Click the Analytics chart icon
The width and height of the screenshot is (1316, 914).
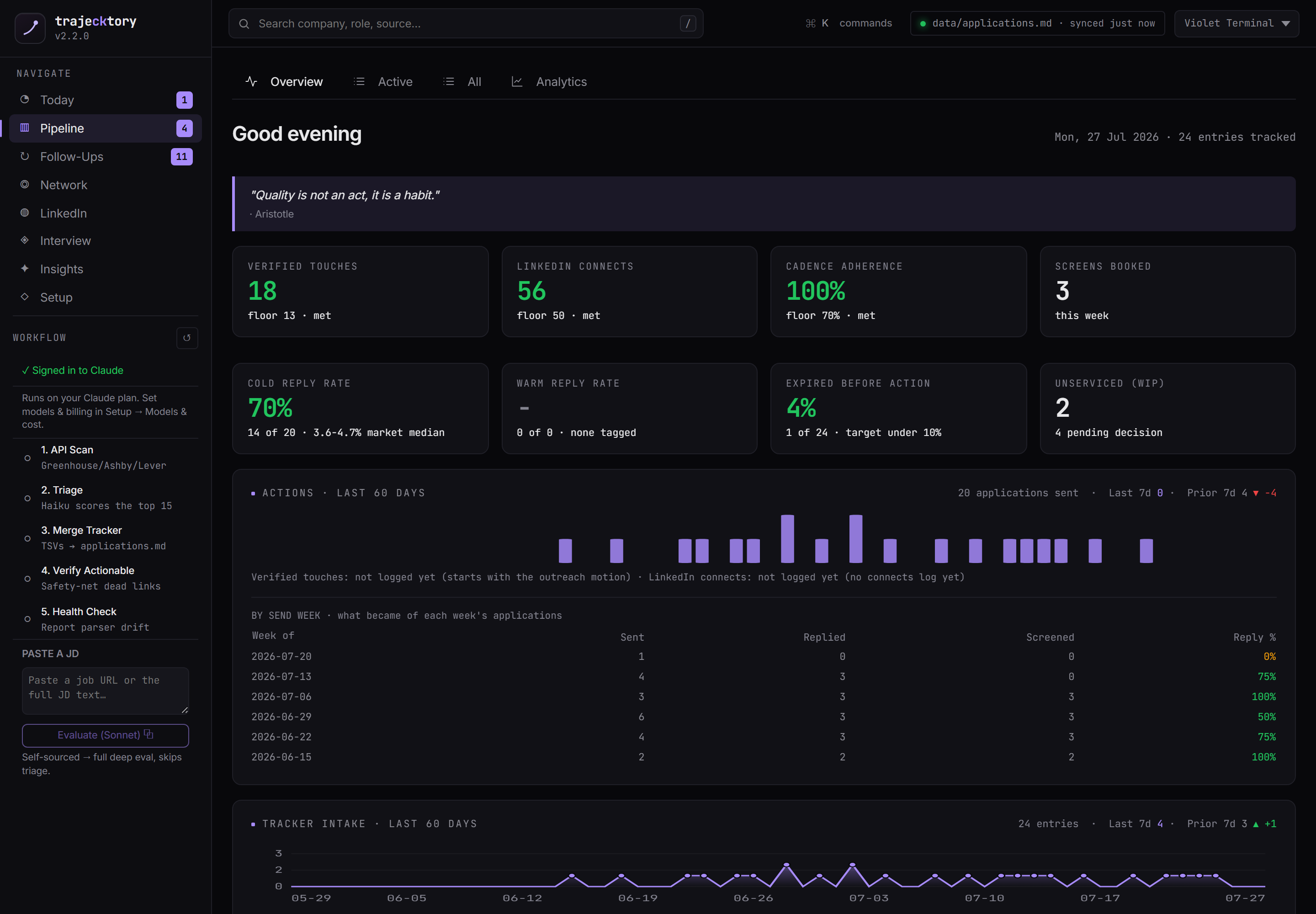pyautogui.click(x=516, y=81)
